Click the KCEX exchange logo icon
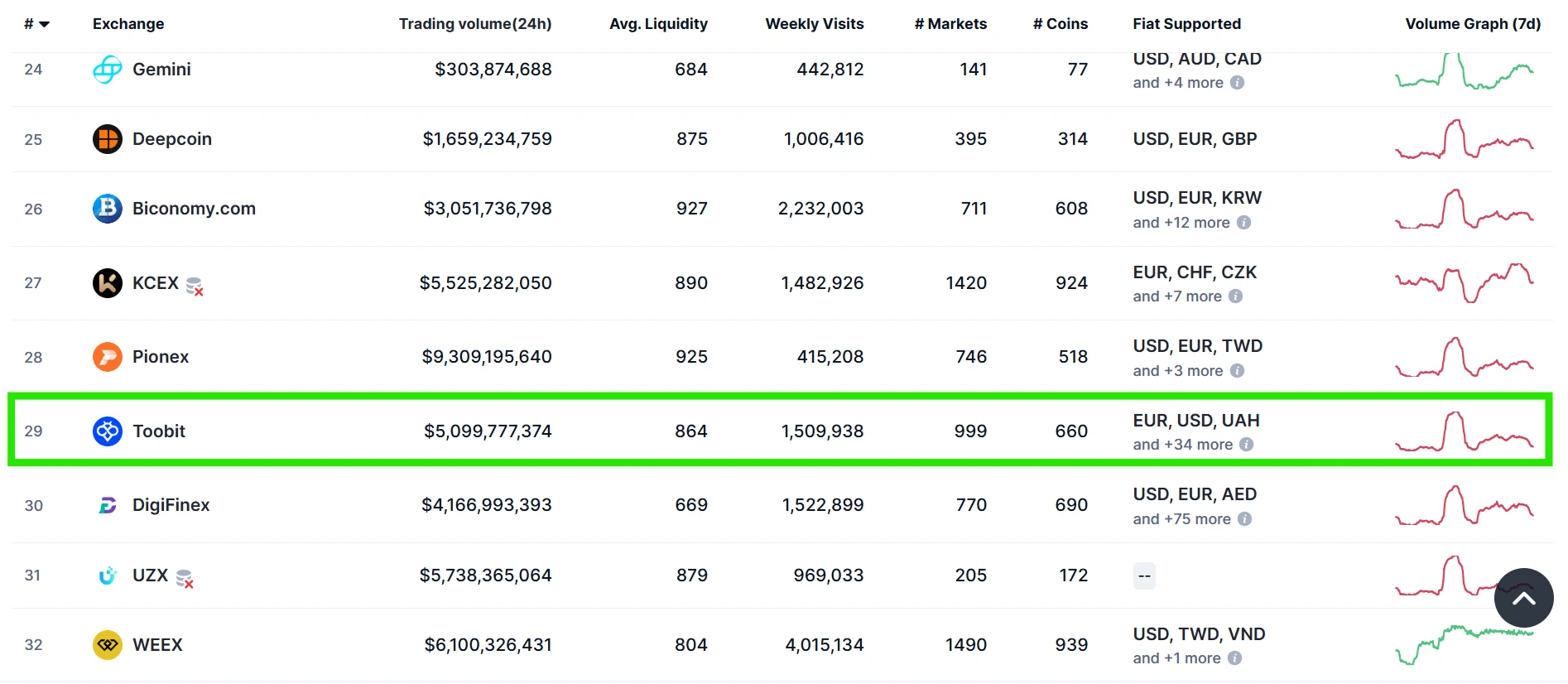 coord(108,283)
